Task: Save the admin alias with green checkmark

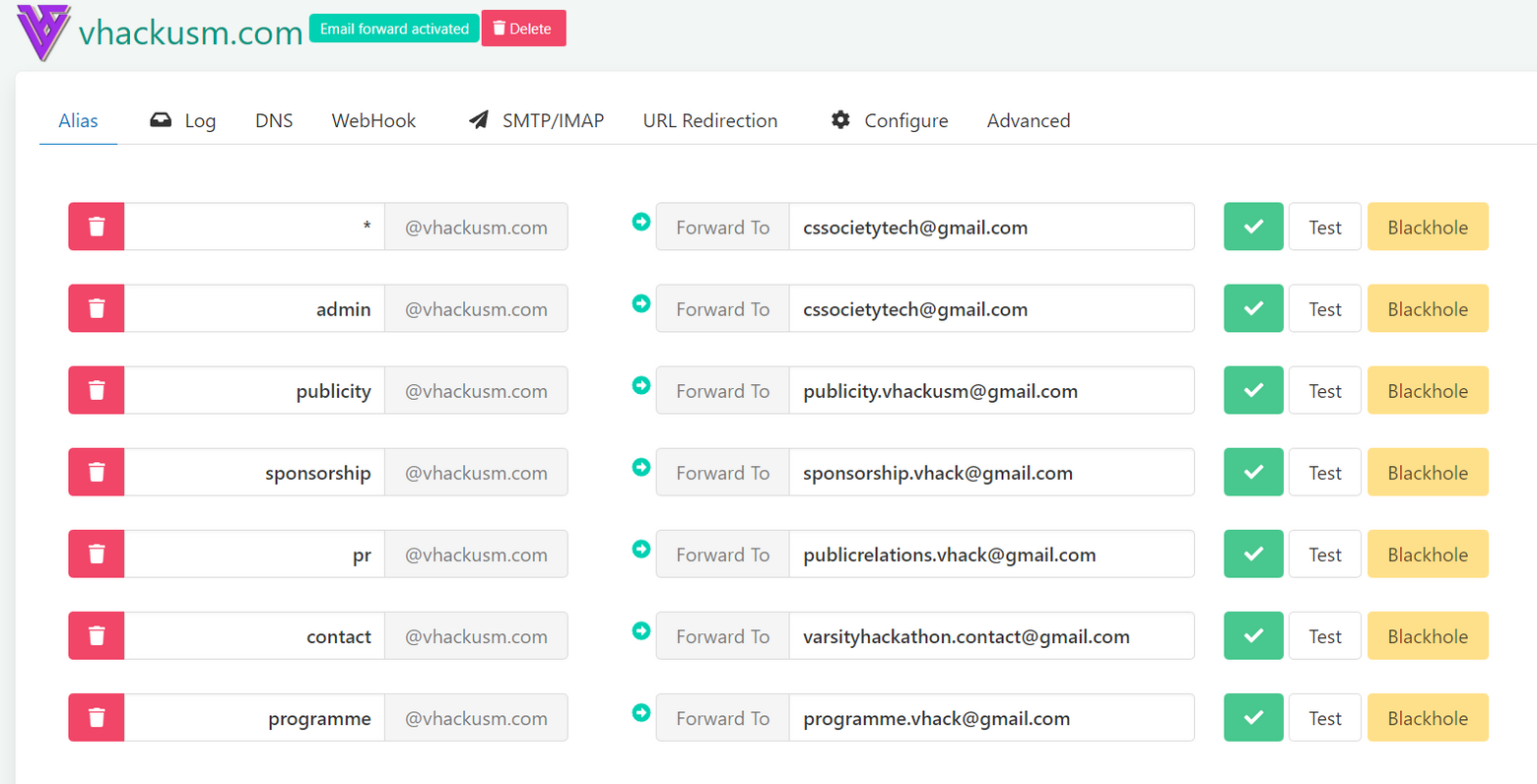Action: pos(1253,309)
